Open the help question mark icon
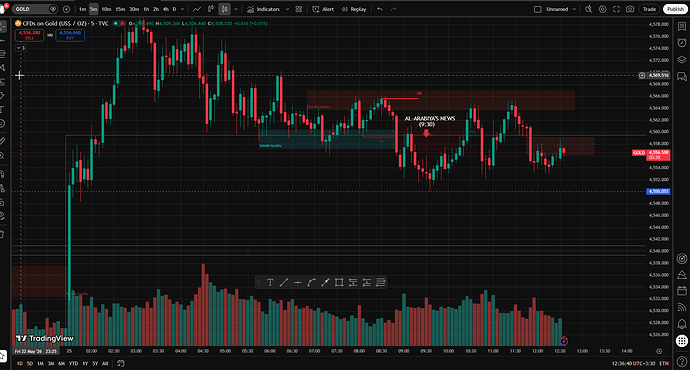The image size is (690, 370). (682, 361)
